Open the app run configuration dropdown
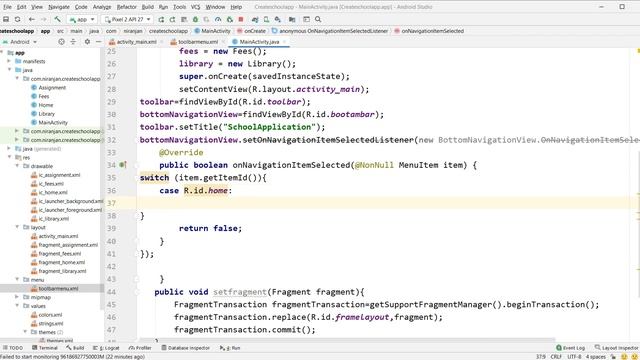This screenshot has height=360, width=640. click(x=82, y=19)
